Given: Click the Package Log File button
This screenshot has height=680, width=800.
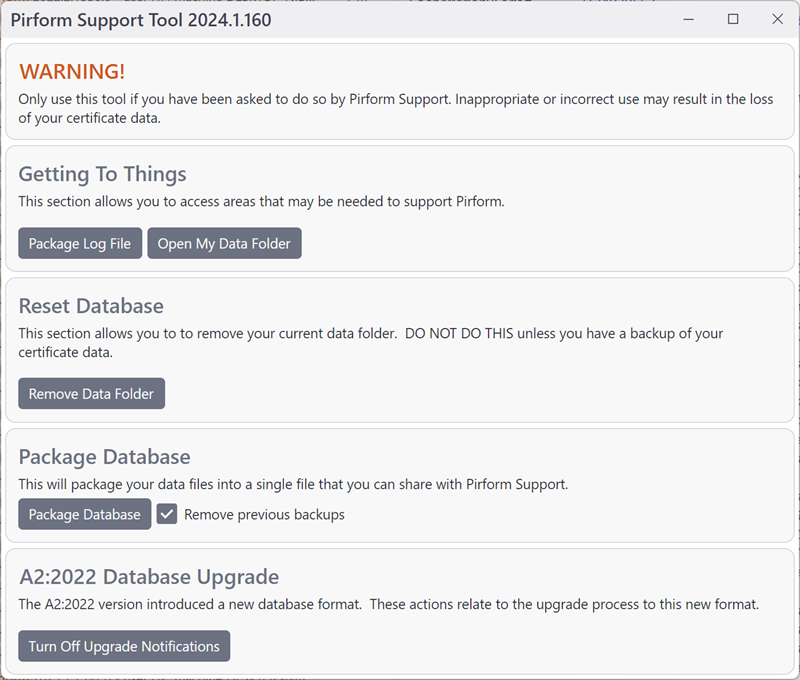Looking at the screenshot, I should pyautogui.click(x=80, y=244).
